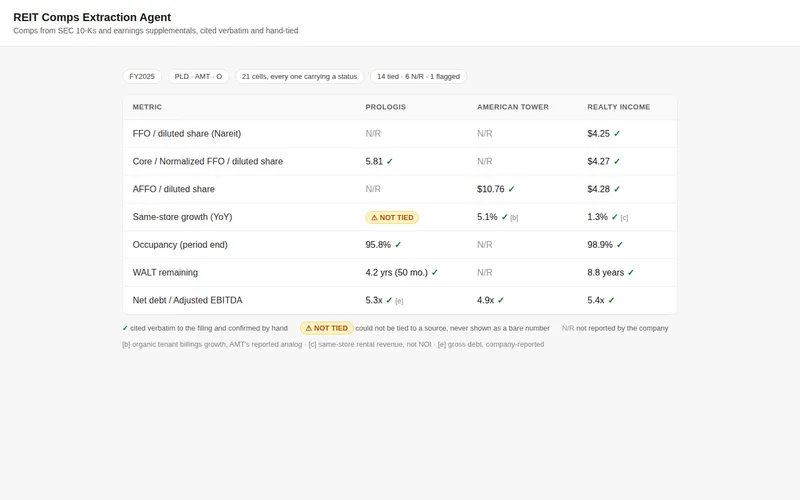The image size is (800, 500).
Task: Click the NOT TIED badge in the legend
Action: (327, 328)
